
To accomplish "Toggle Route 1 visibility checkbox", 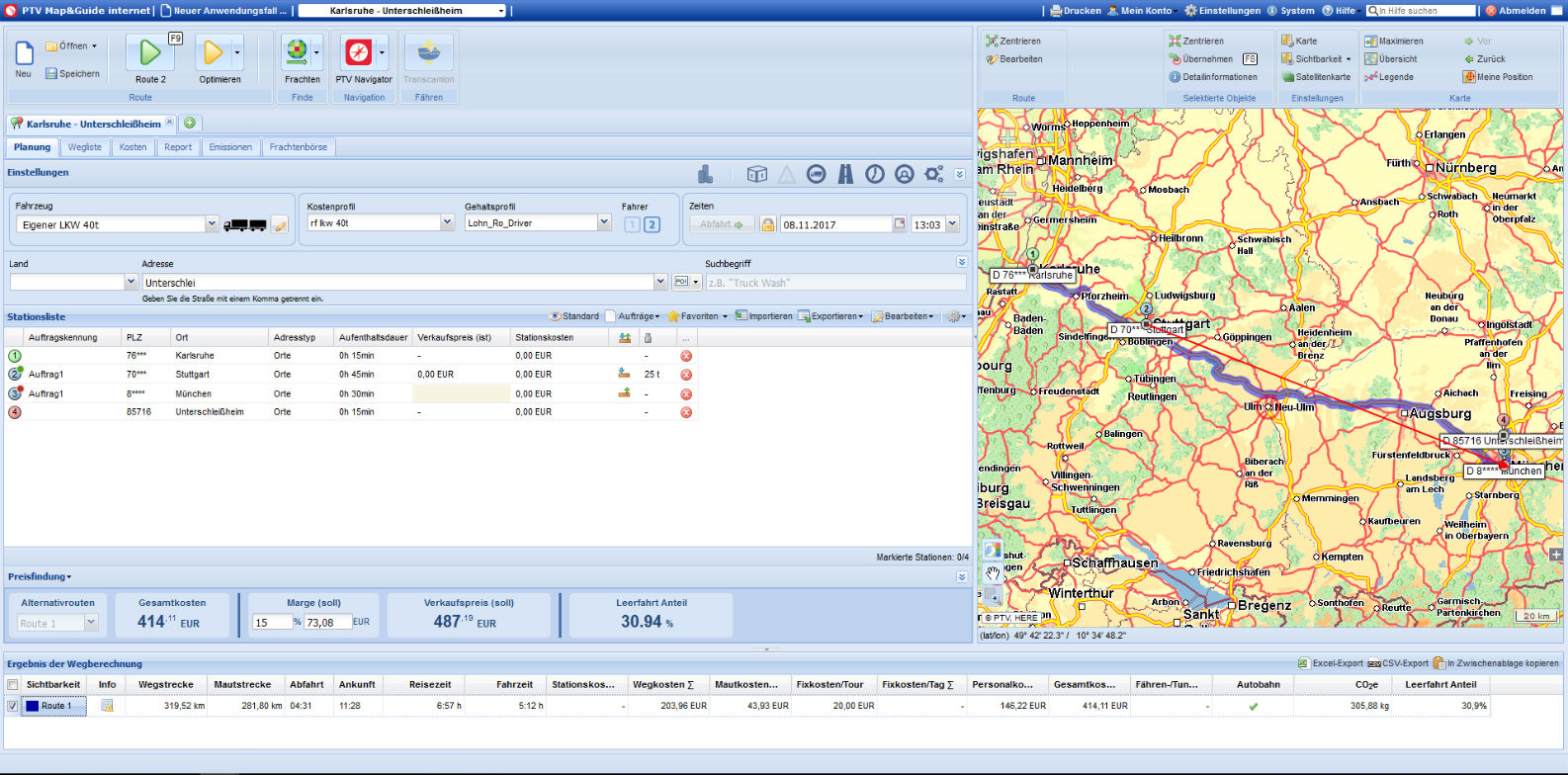I will pyautogui.click(x=12, y=706).
